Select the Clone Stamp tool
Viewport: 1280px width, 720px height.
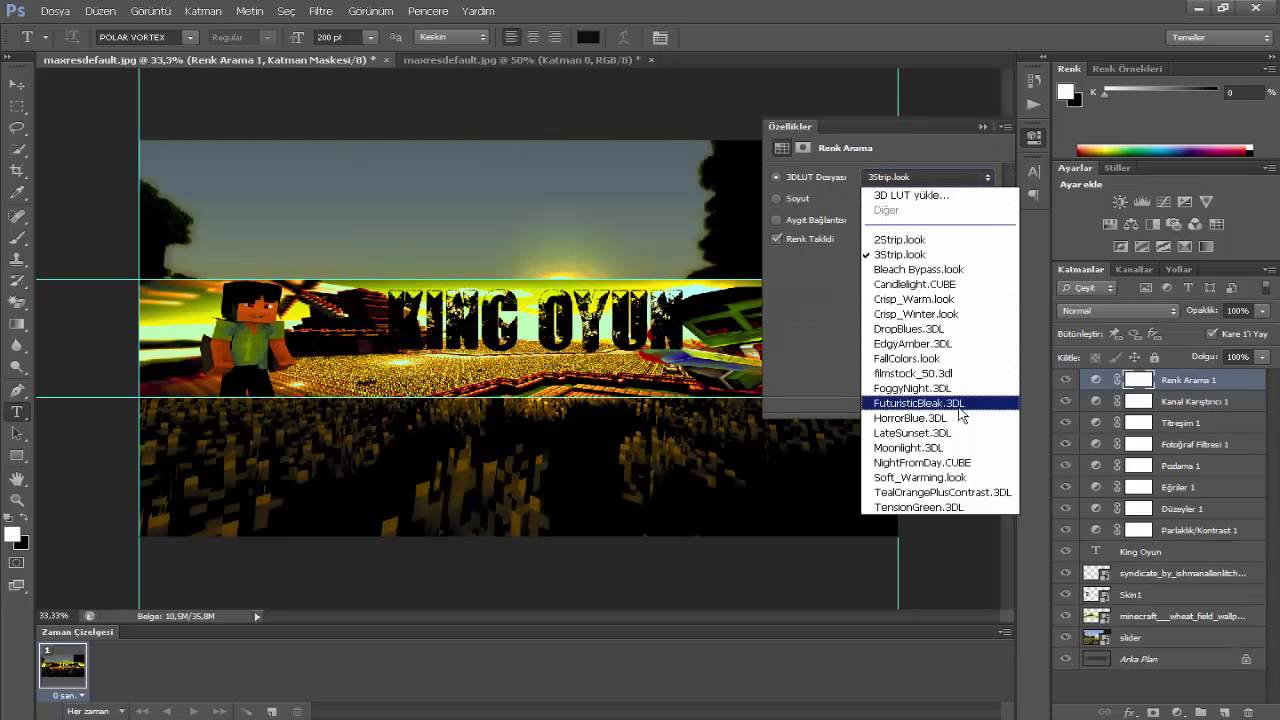[x=17, y=259]
